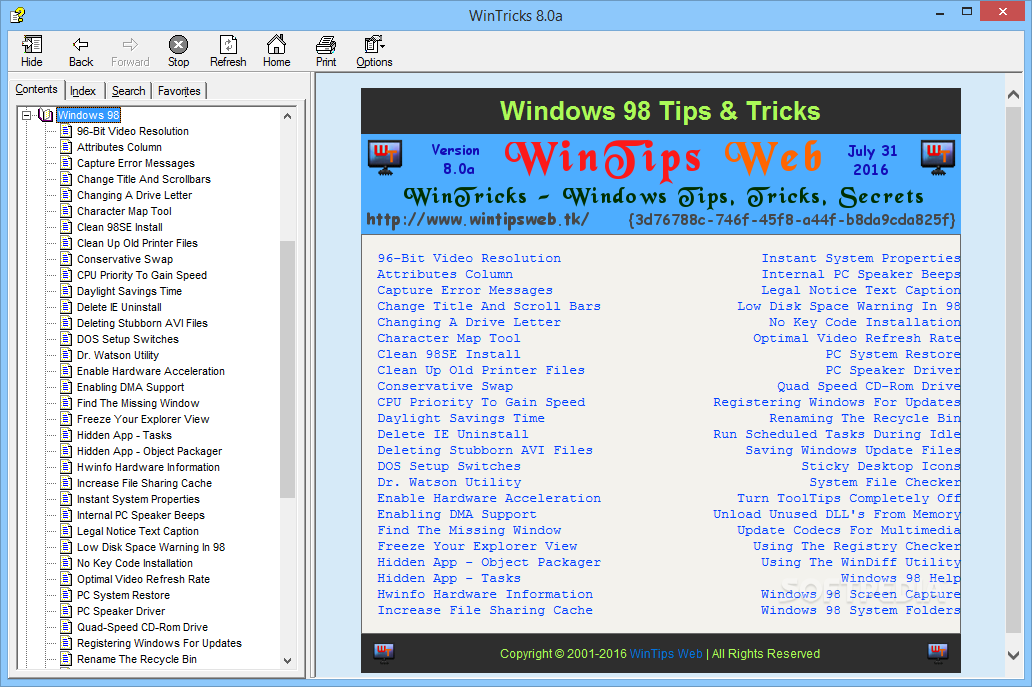The image size is (1032, 687).
Task: Click the contents tree scrollbar down arrow
Action: pyautogui.click(x=287, y=660)
